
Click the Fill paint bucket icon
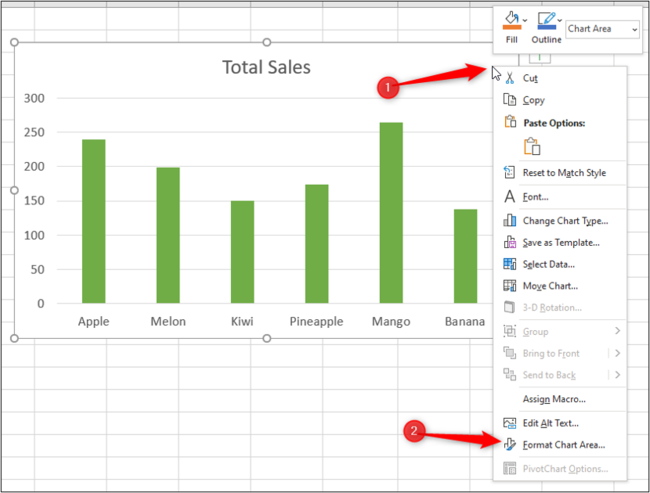[x=509, y=20]
